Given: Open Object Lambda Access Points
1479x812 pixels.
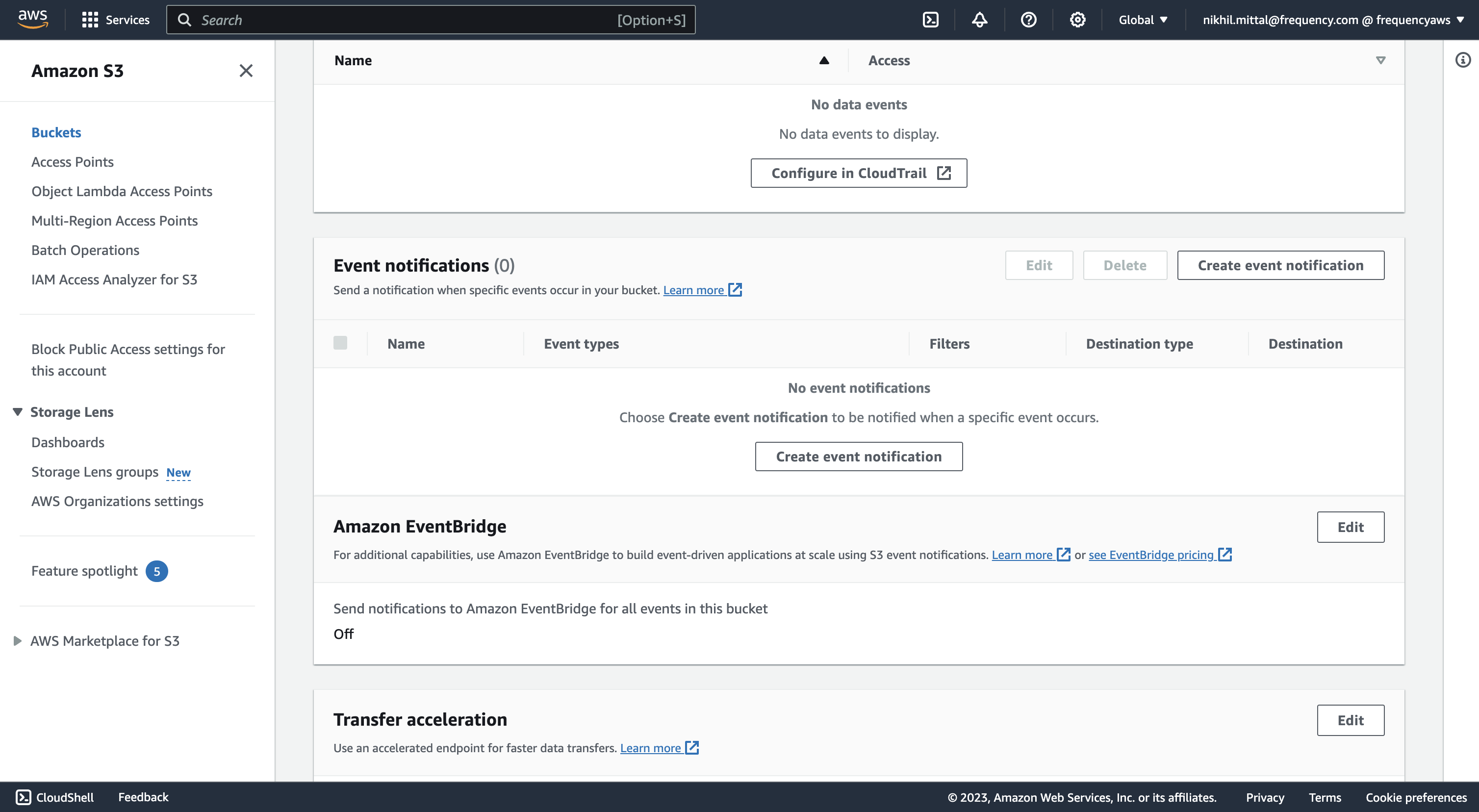Looking at the screenshot, I should [x=122, y=191].
